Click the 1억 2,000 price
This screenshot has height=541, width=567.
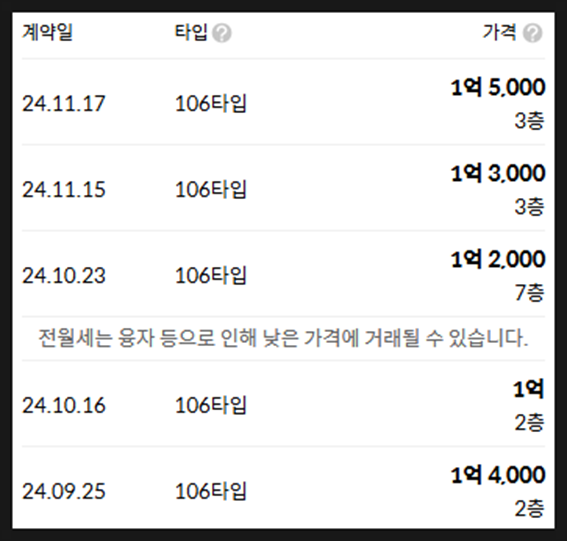tap(498, 260)
